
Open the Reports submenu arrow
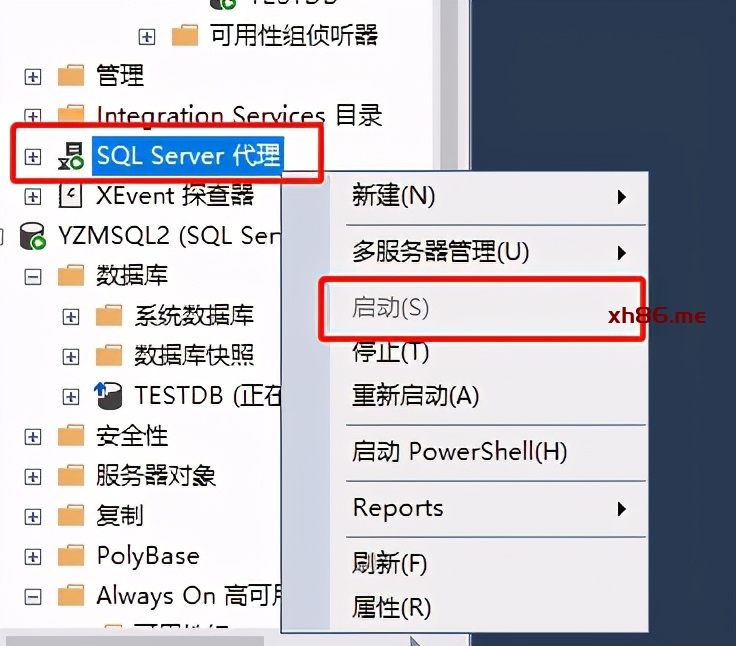(621, 508)
